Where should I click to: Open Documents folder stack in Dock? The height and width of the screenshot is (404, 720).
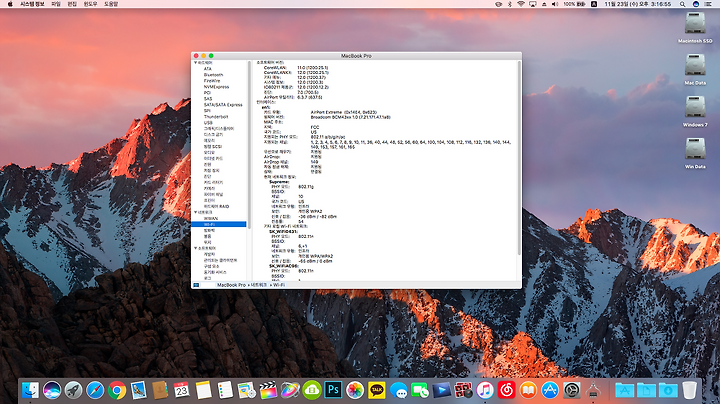(646, 390)
